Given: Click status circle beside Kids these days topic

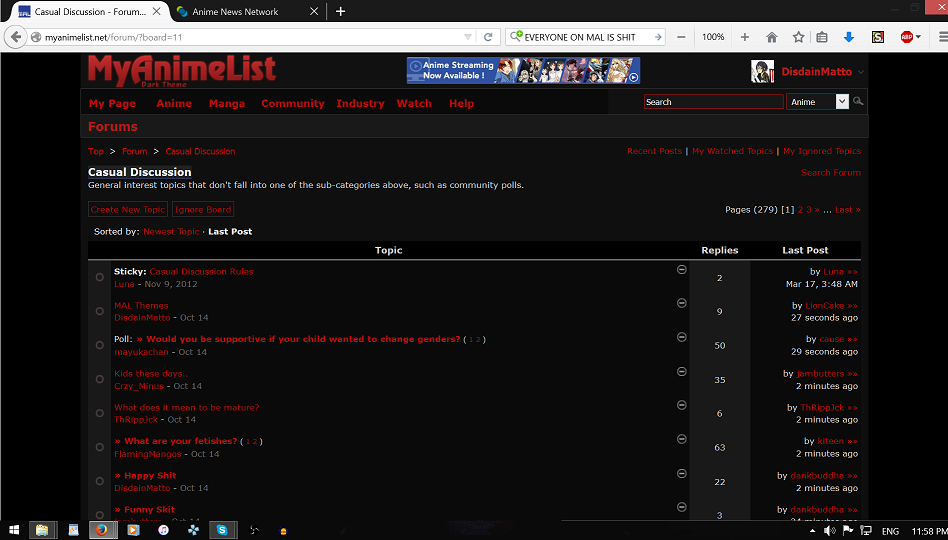Looking at the screenshot, I should (100, 379).
